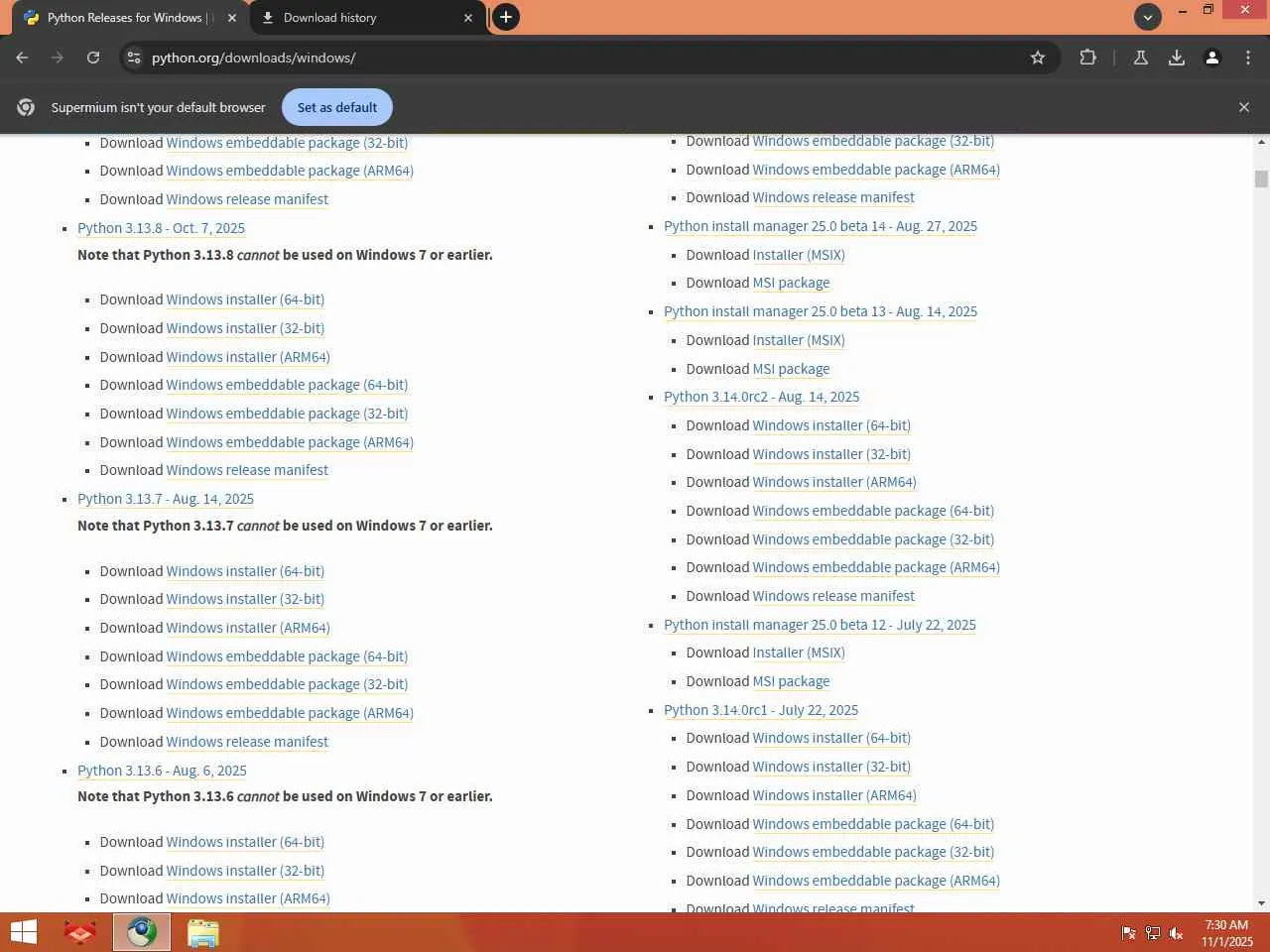Viewport: 1270px width, 952px height.
Task: Open the Labs flask icon
Action: click(1141, 58)
